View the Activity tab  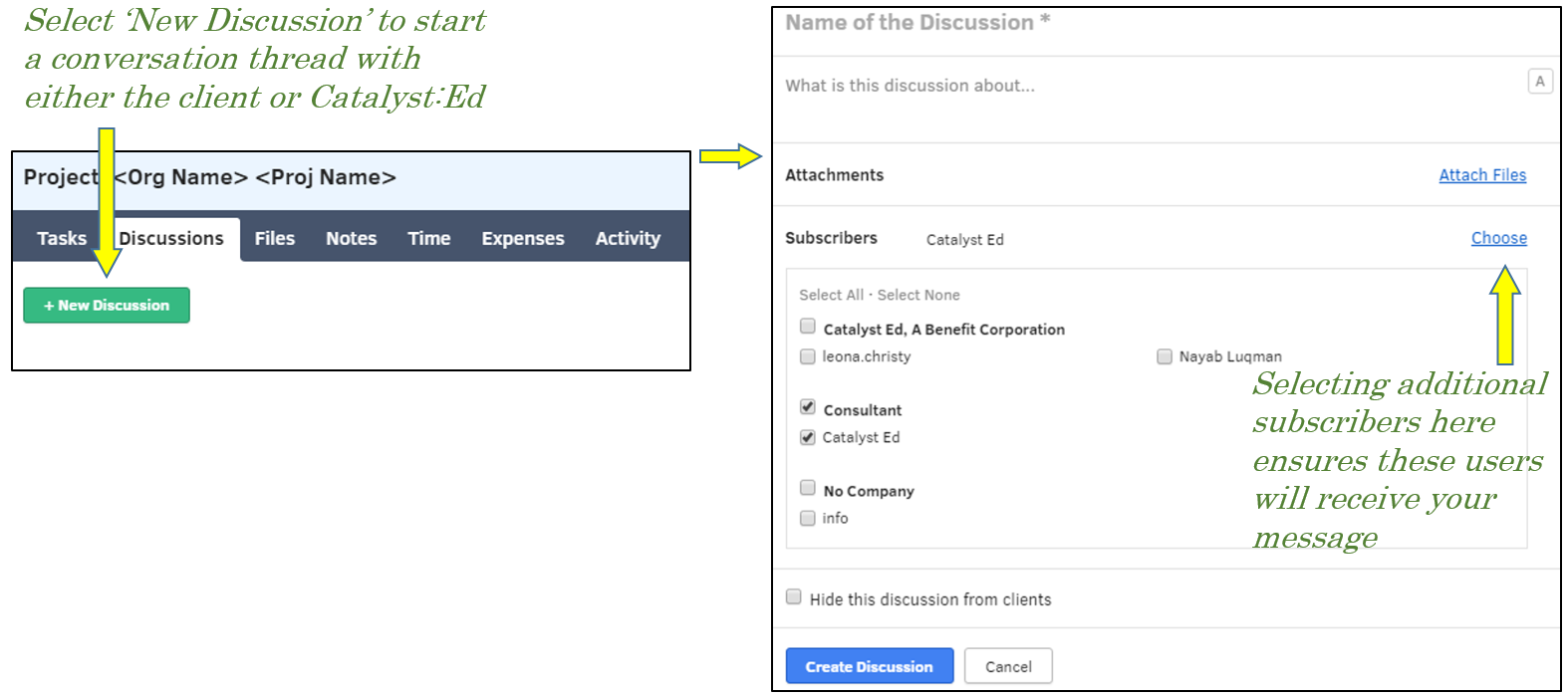tap(628, 239)
